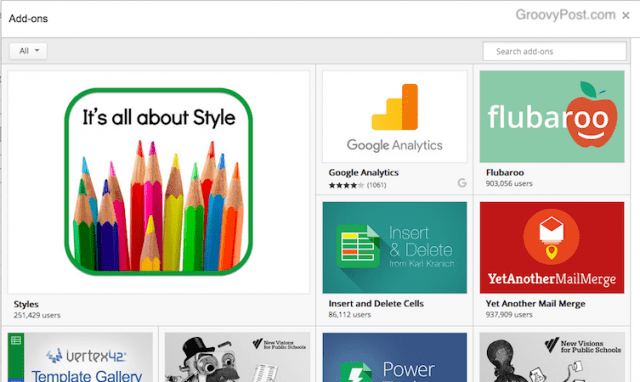Open the Insert & Delete add-on image

[395, 248]
